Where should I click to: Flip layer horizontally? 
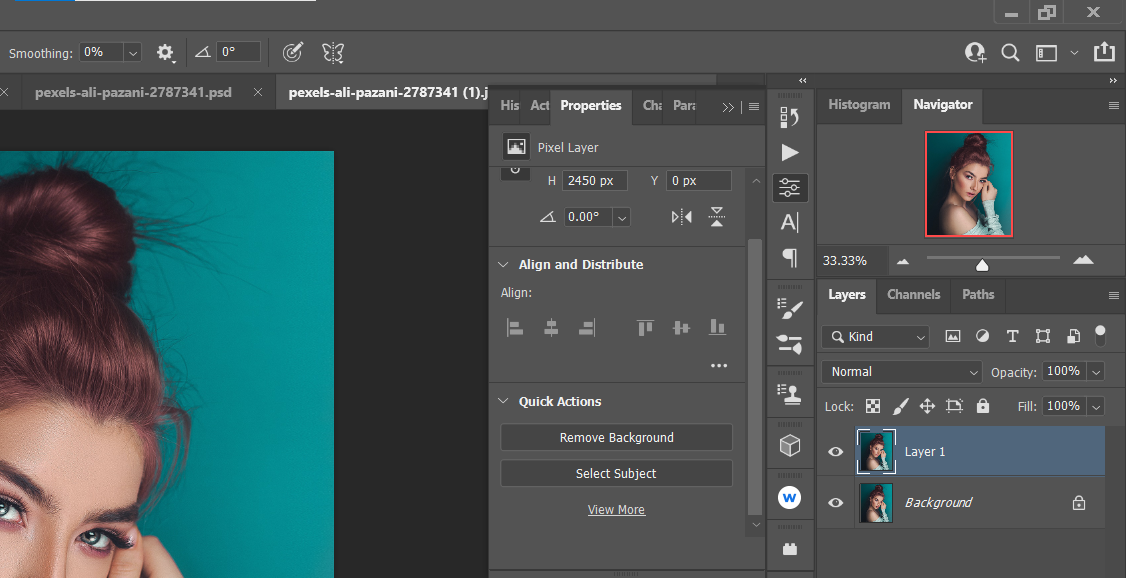[681, 217]
